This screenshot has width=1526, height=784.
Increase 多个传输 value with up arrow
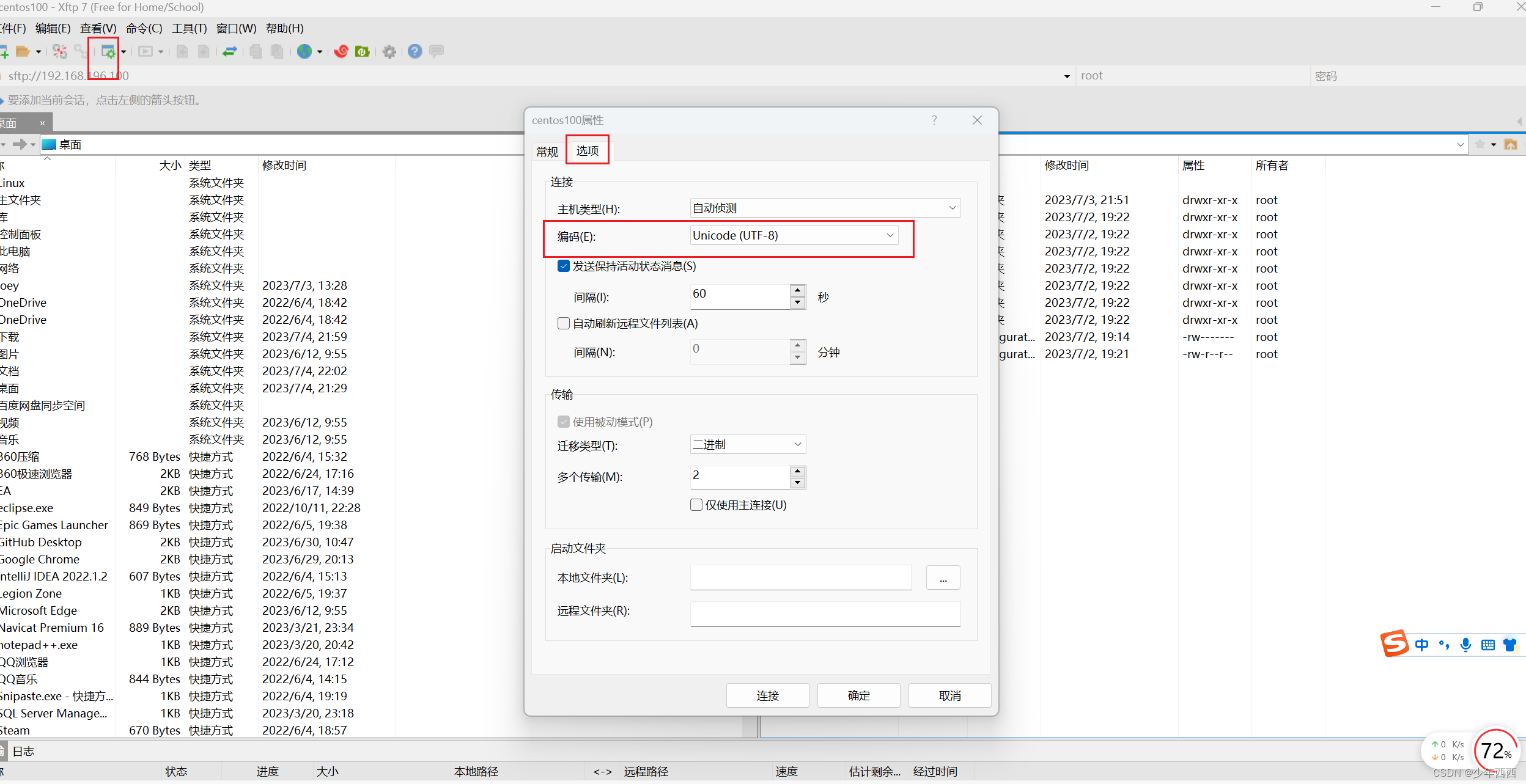coord(797,471)
